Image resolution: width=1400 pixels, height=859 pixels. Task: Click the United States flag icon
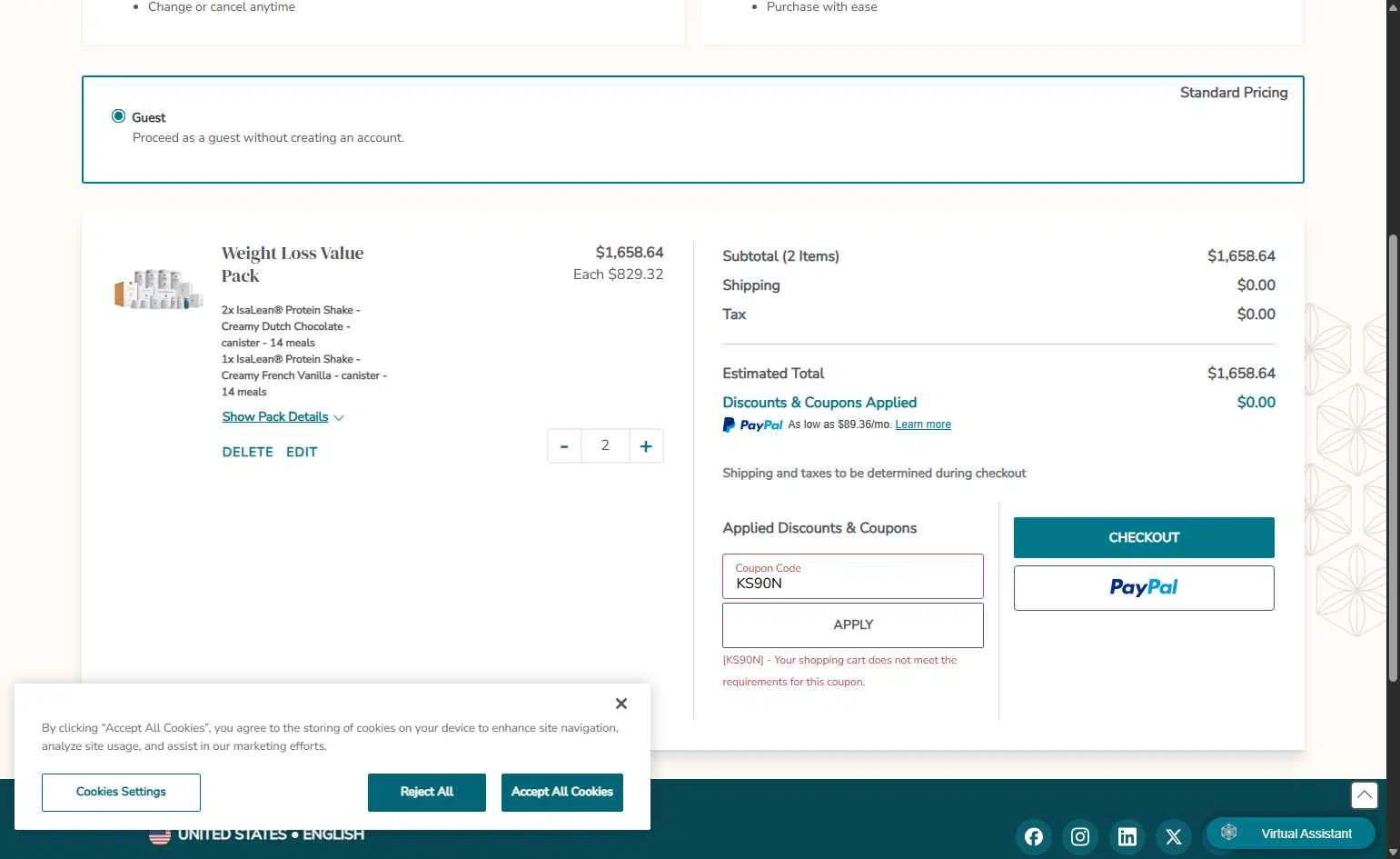coord(160,835)
